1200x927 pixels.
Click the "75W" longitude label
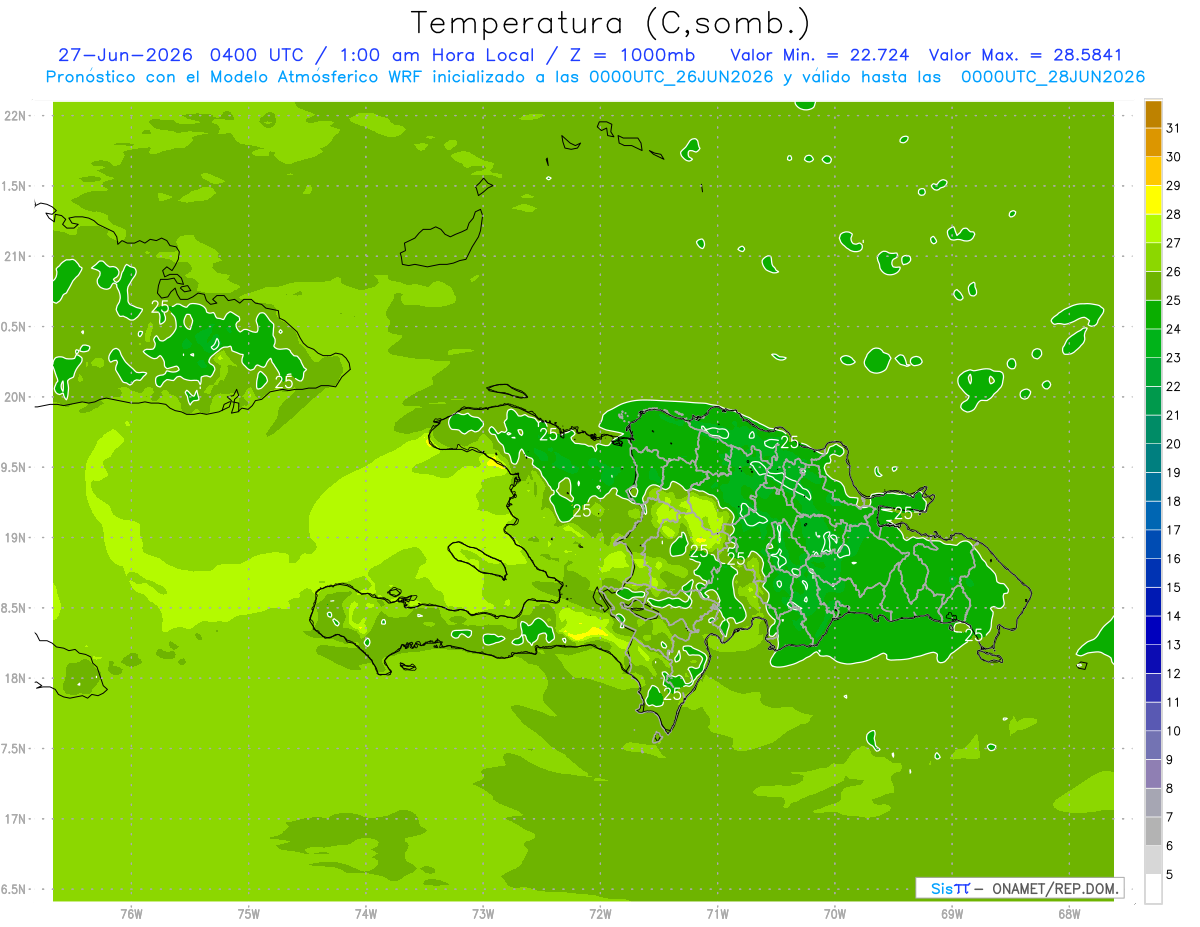click(249, 914)
